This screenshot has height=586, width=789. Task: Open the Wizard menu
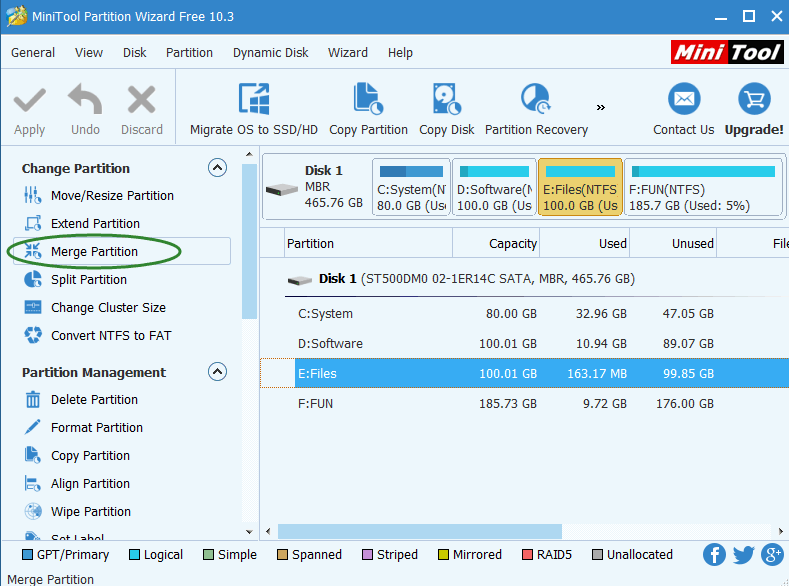[348, 53]
